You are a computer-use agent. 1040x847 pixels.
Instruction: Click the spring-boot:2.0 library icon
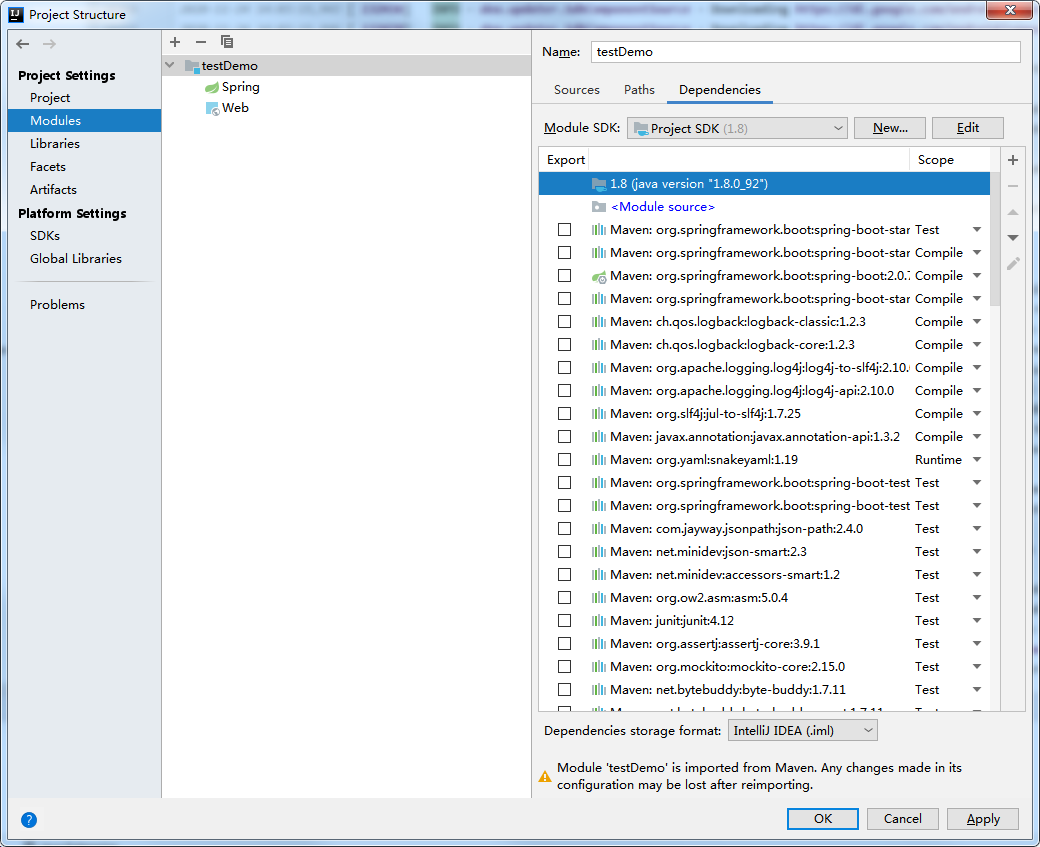click(599, 276)
